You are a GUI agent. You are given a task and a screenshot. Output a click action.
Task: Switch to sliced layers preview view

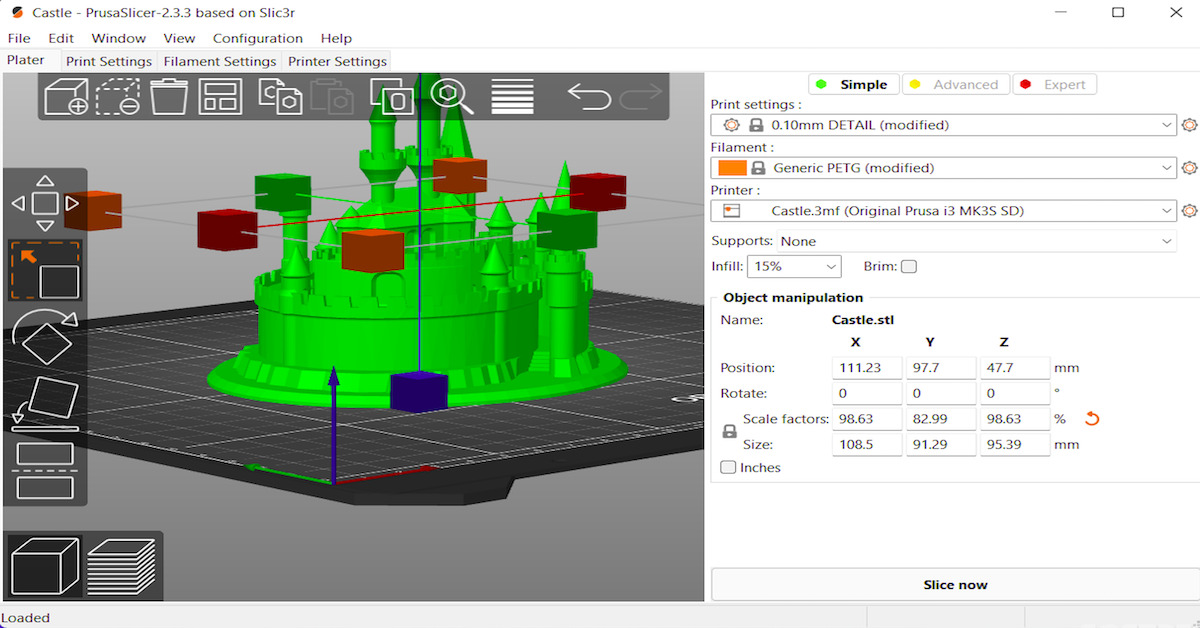121,566
